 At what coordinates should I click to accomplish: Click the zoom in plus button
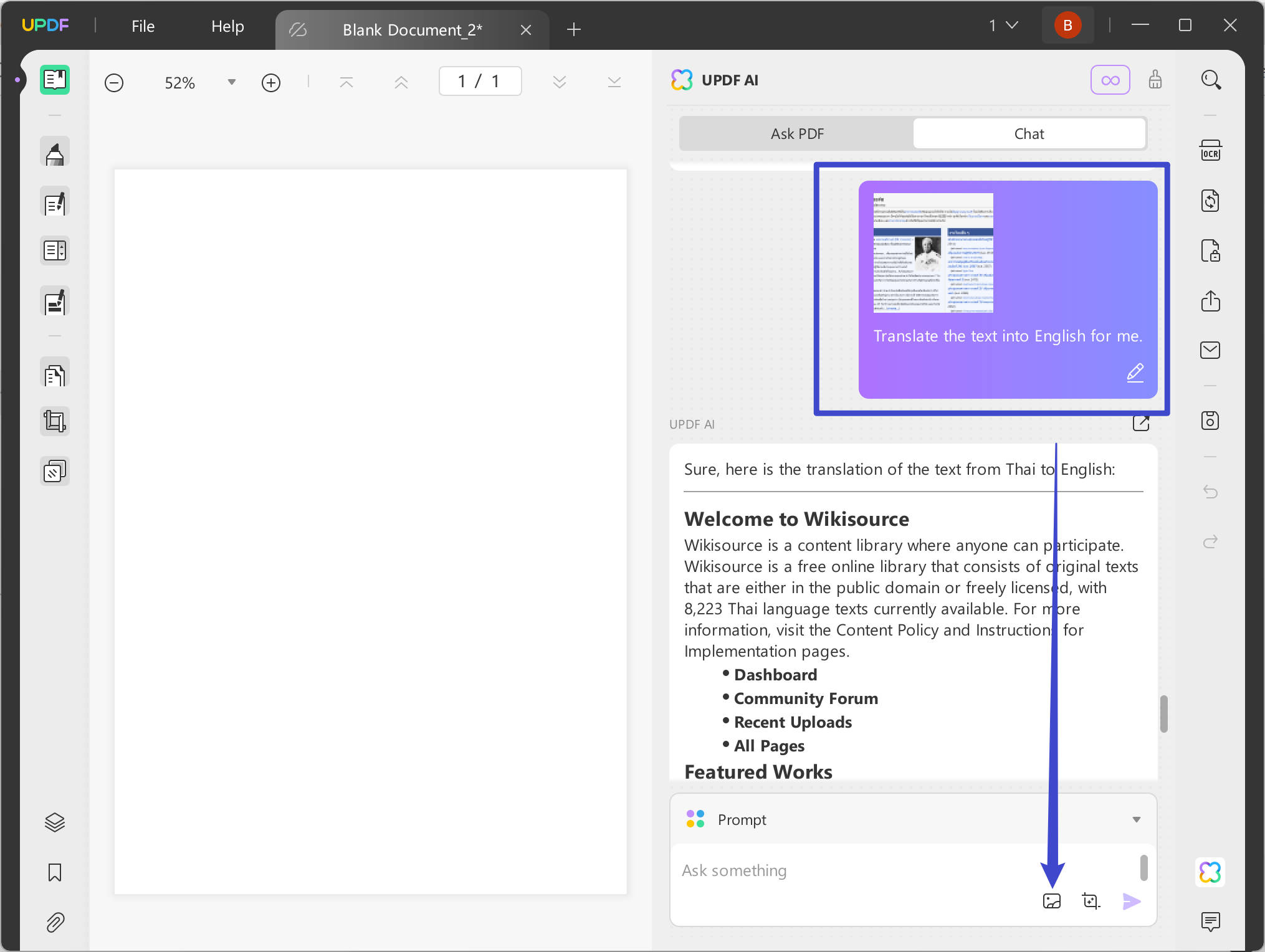point(271,82)
